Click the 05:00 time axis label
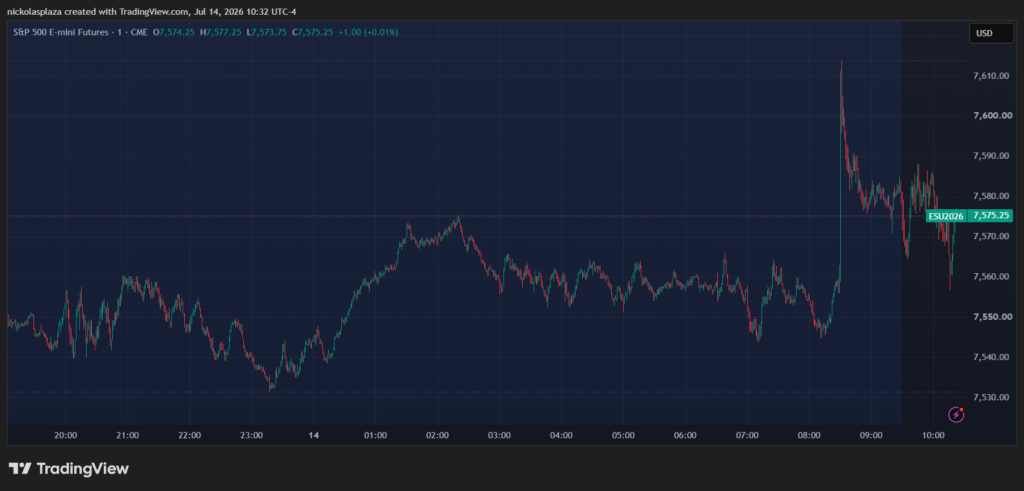 pos(624,436)
